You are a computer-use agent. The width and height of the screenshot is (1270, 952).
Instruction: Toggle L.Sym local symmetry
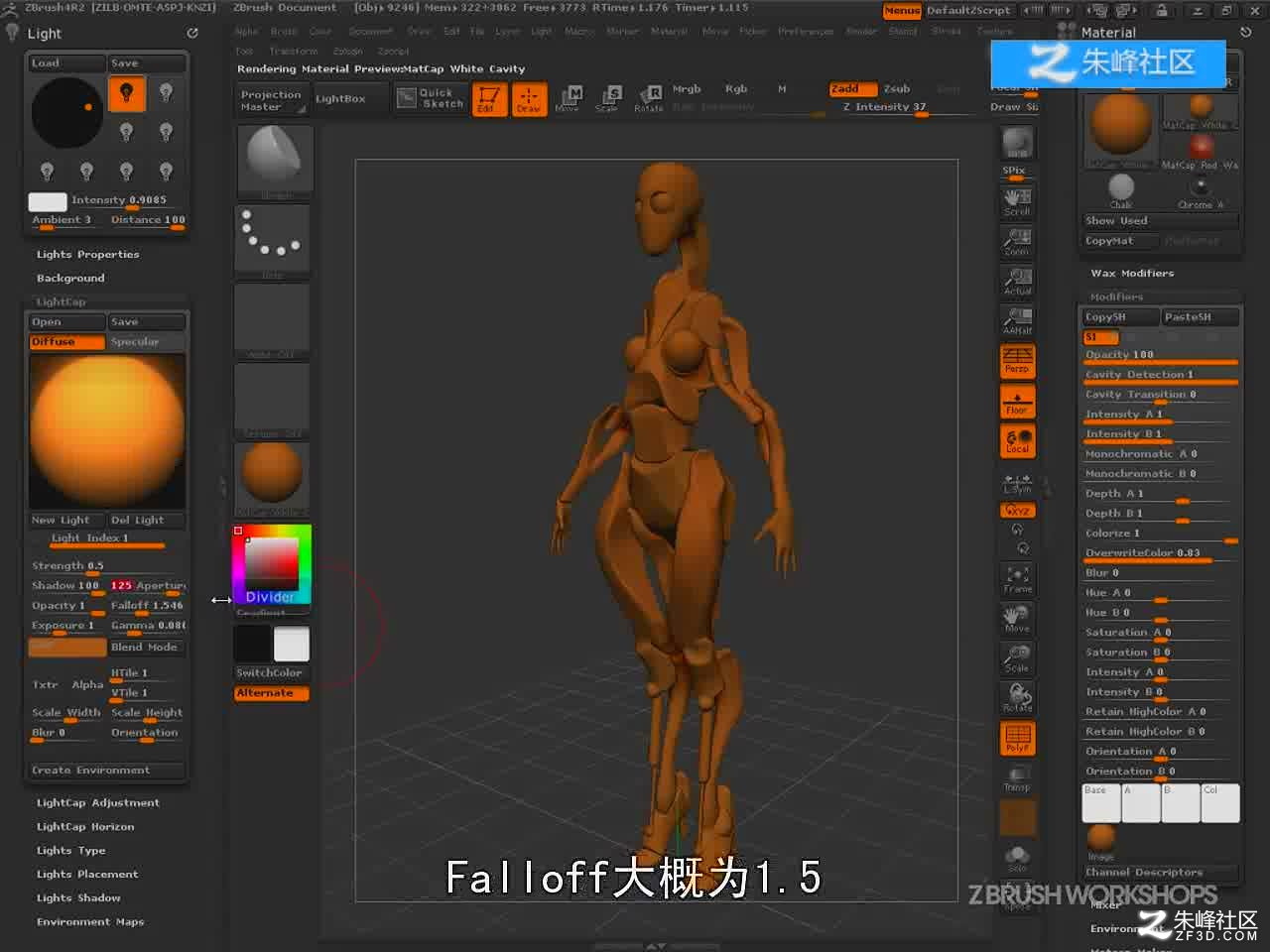click(x=1017, y=484)
